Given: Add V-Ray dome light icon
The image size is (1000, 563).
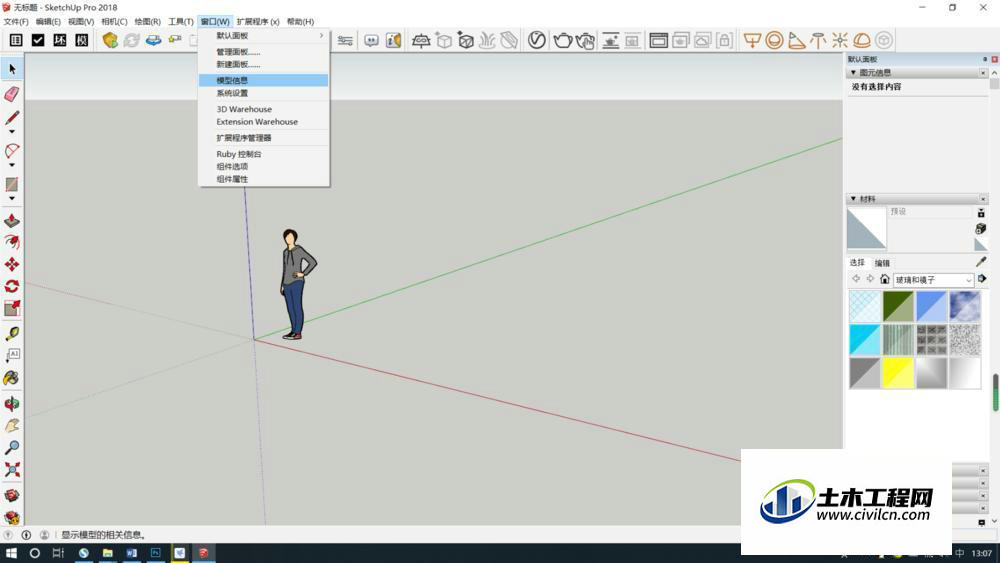Looking at the screenshot, I should [862, 41].
